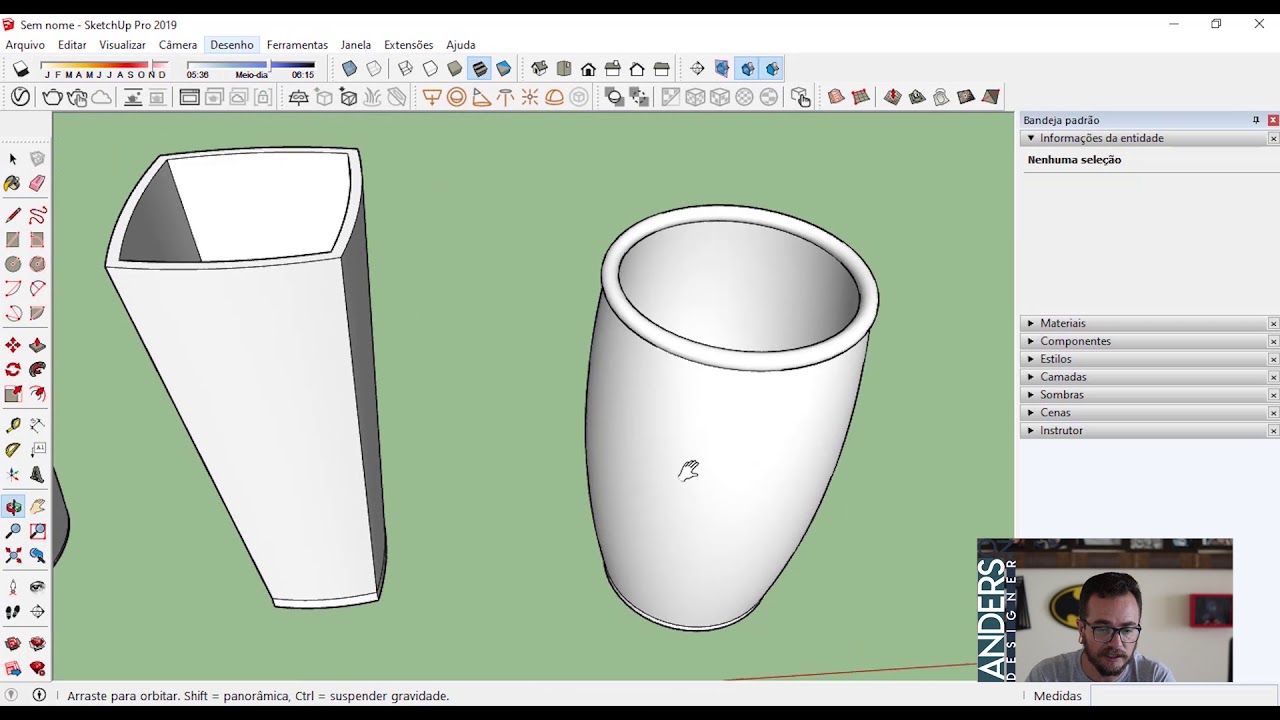Activate the Orbit tool
The height and width of the screenshot is (720, 1280).
coord(13,507)
